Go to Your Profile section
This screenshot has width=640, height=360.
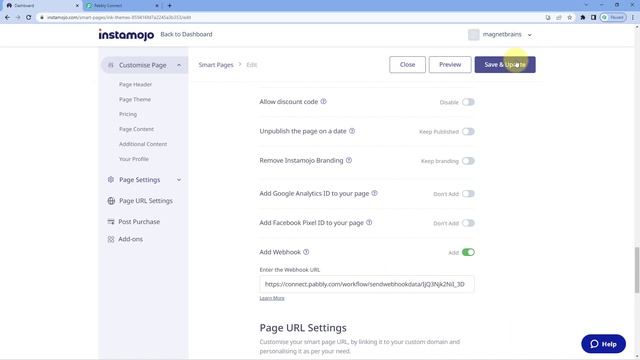click(133, 159)
